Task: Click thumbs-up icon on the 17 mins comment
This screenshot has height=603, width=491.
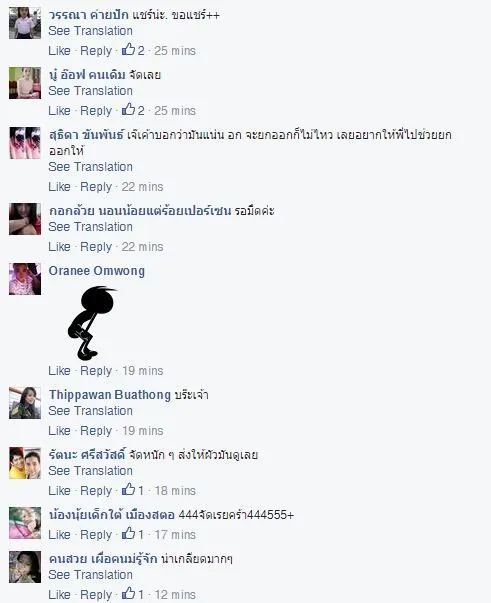Action: 128,533
